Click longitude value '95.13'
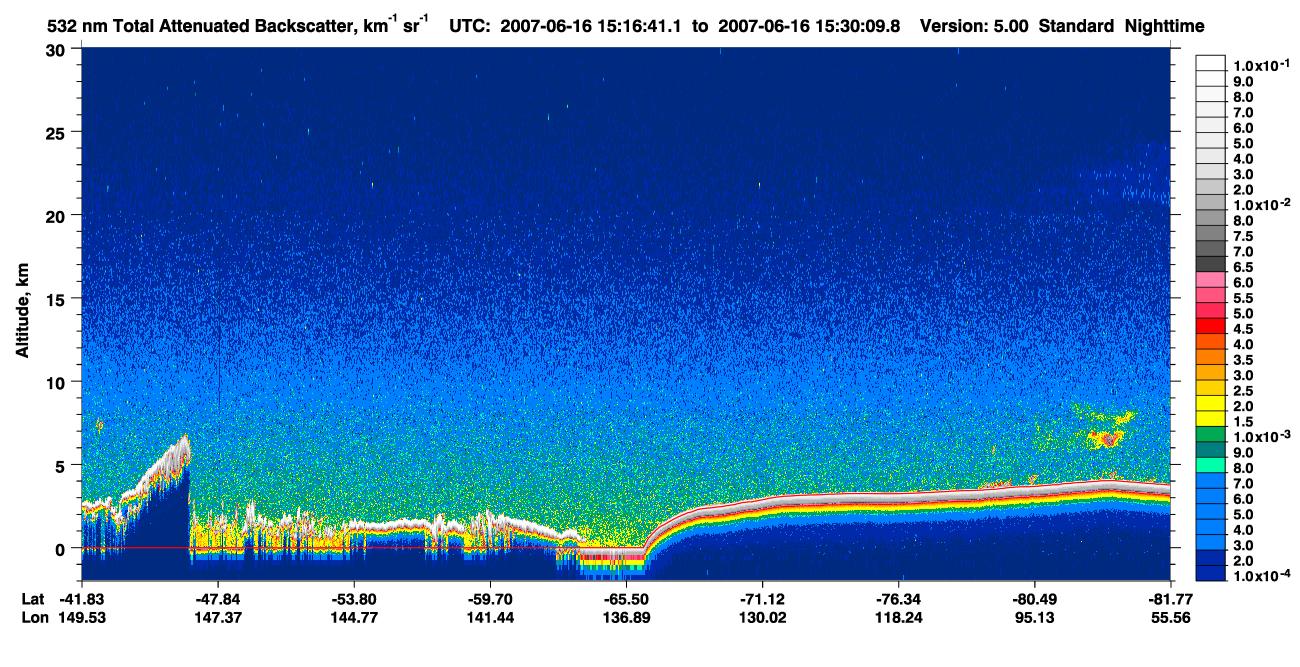The height and width of the screenshot is (667, 1300). (x=1034, y=617)
